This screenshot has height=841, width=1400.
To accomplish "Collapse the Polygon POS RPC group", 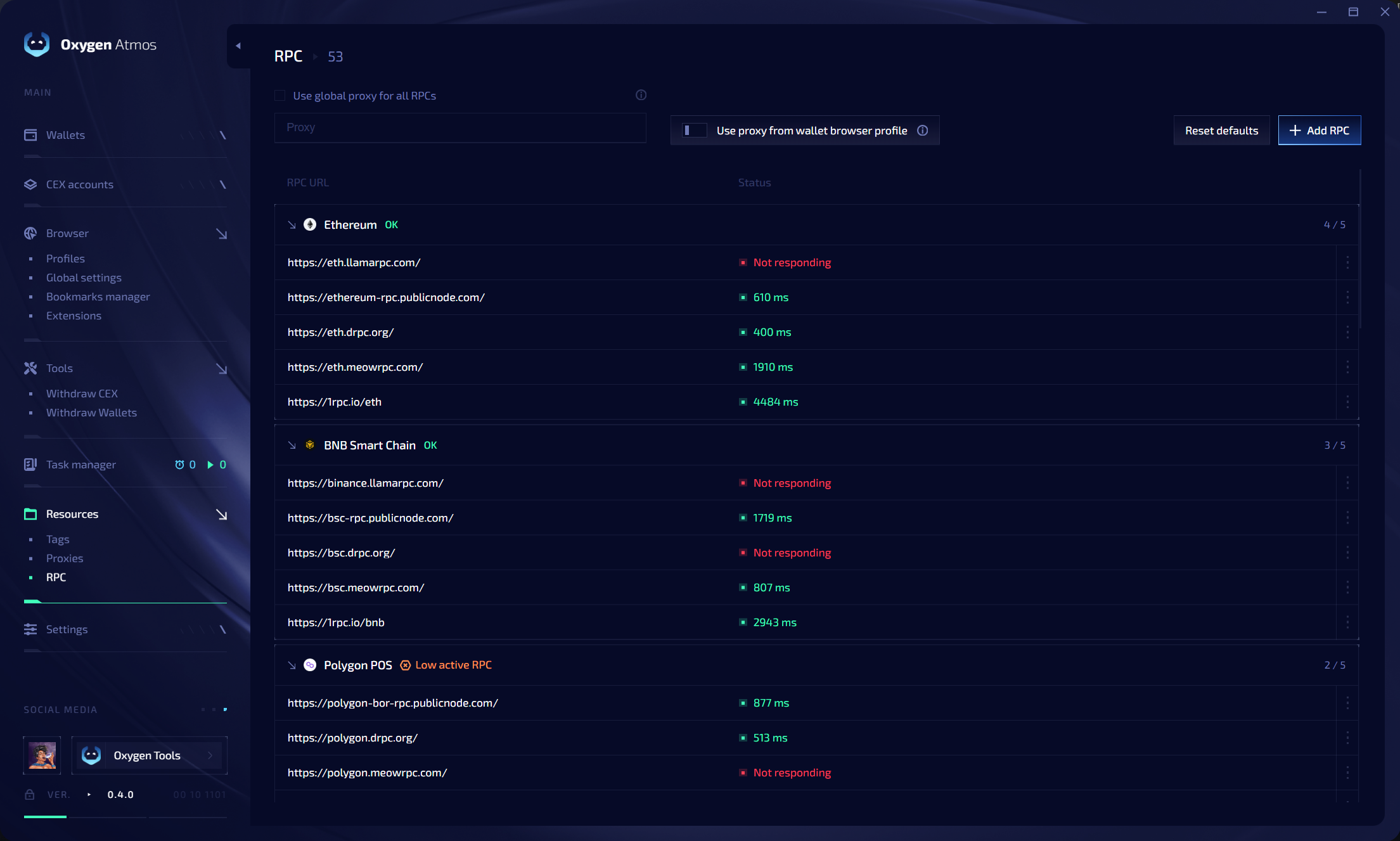I will [292, 665].
